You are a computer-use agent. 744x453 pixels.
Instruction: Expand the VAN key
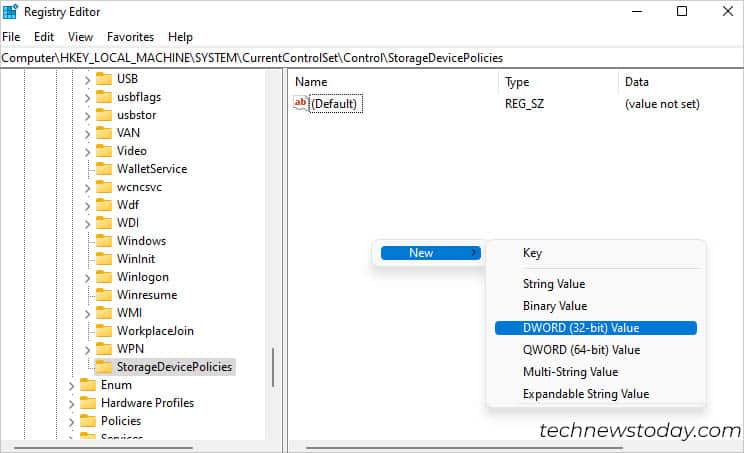coord(87,134)
